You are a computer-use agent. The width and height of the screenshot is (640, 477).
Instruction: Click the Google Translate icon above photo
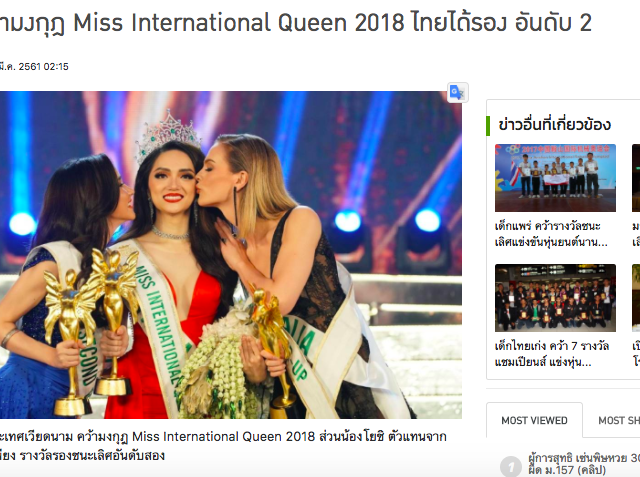pos(458,93)
